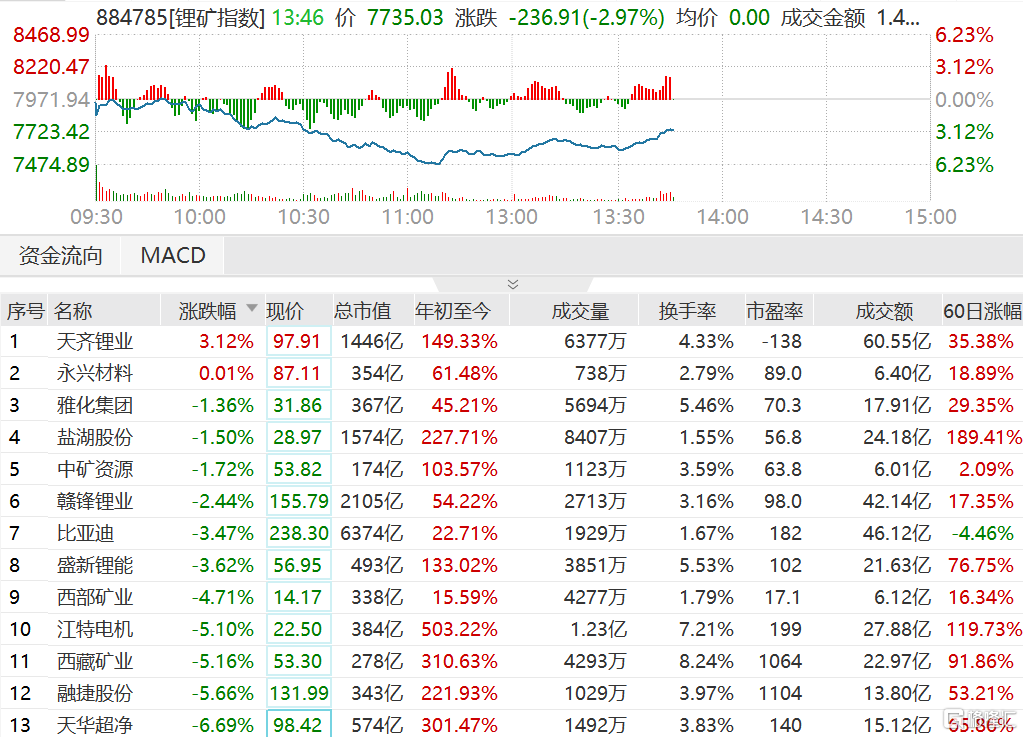Click the 60日涨幅 column header
The height and width of the screenshot is (737, 1023).
coord(982,311)
